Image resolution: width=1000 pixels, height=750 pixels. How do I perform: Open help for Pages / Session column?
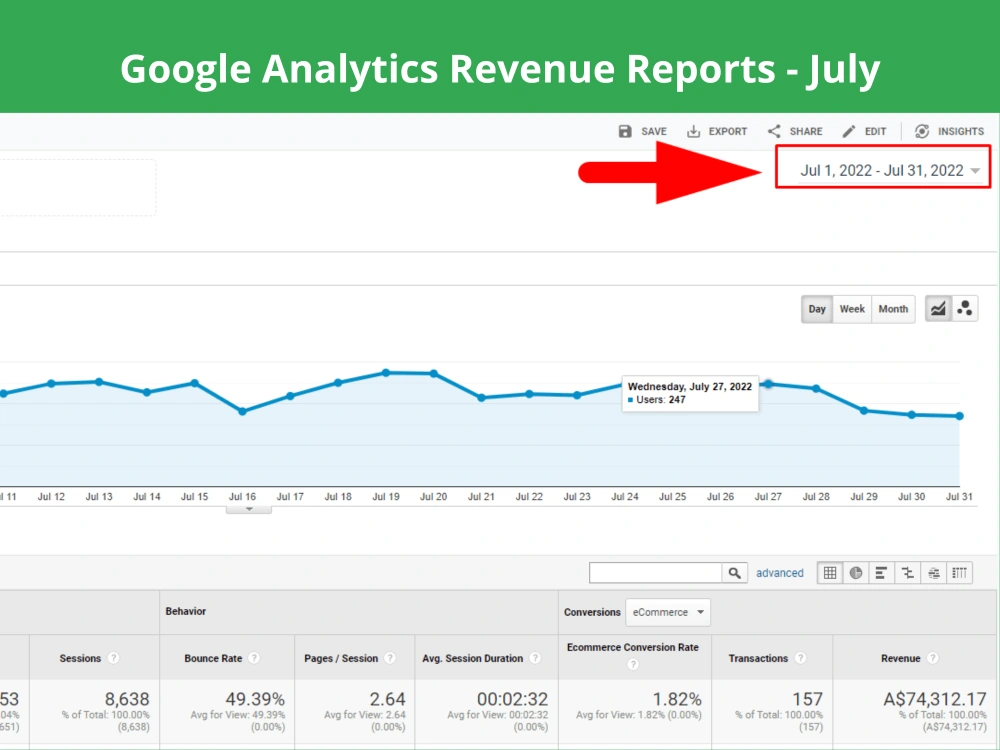pyautogui.click(x=390, y=658)
